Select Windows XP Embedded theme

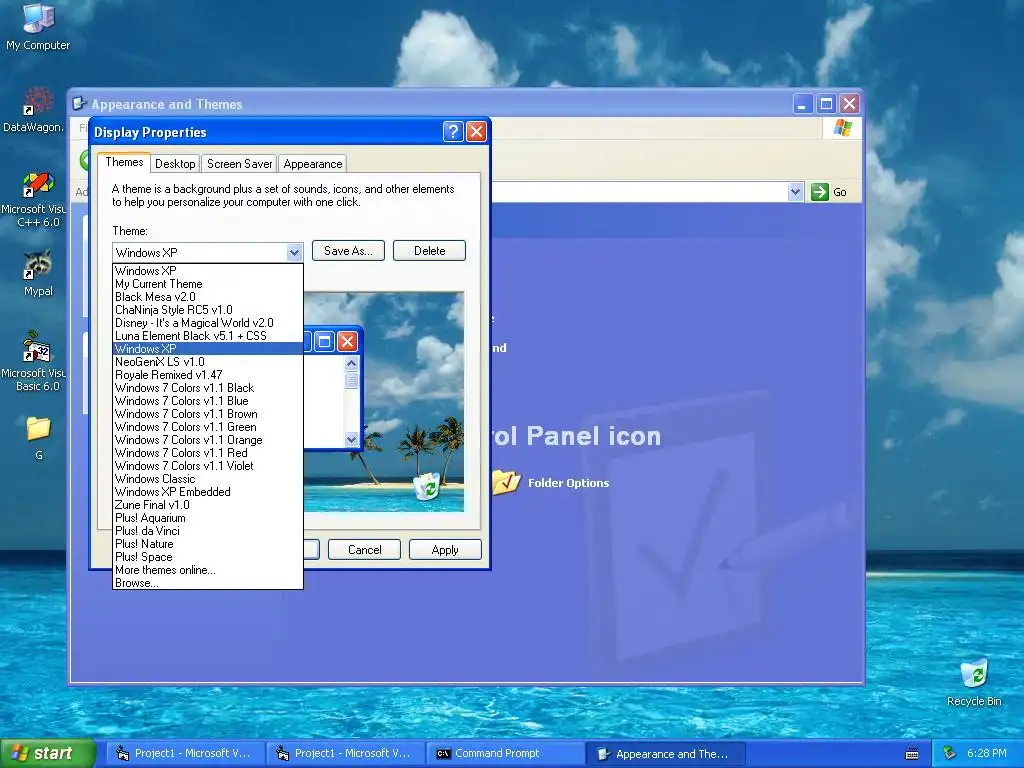coord(208,492)
